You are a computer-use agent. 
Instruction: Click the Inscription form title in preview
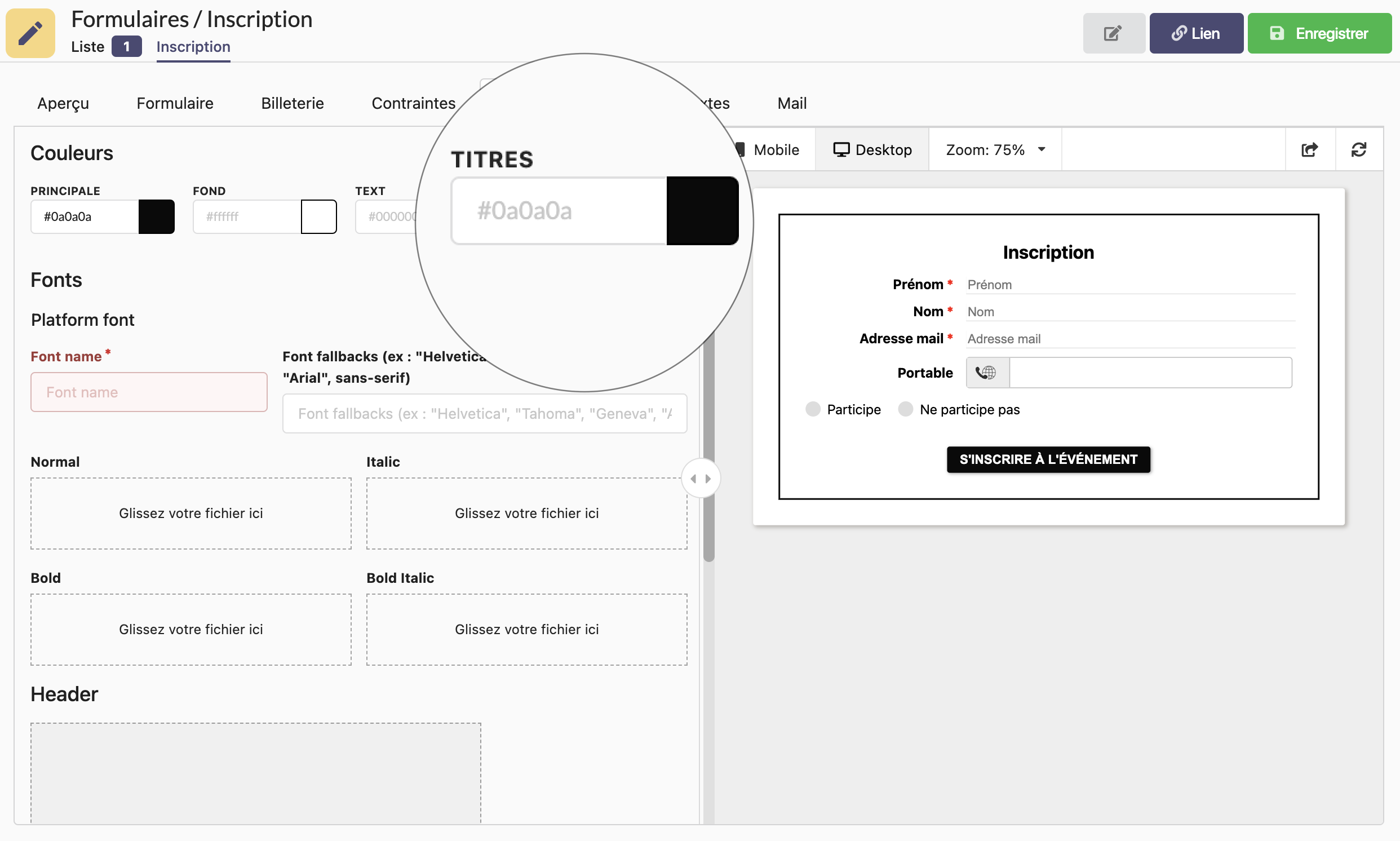coord(1048,252)
